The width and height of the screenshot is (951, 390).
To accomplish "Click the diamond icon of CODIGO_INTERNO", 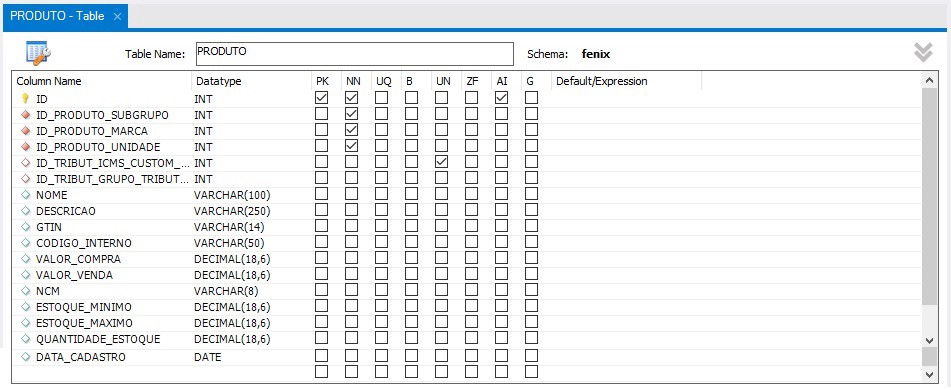I will (x=25, y=243).
